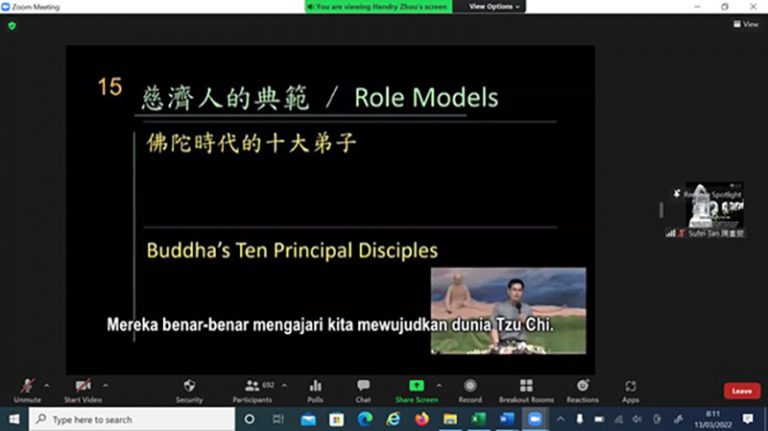
Task: Click the Sufei Tan video thumbnail
Action: click(714, 205)
